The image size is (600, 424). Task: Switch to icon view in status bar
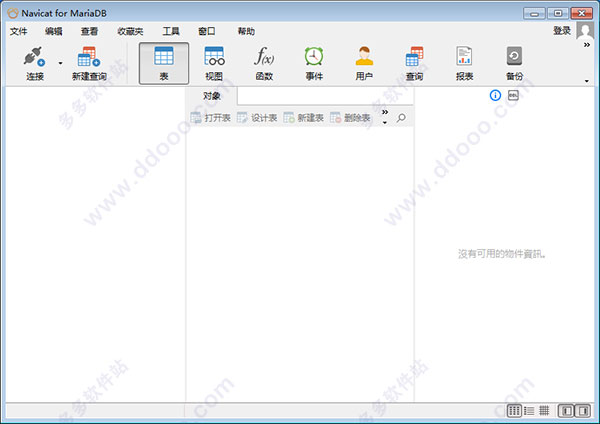514,411
